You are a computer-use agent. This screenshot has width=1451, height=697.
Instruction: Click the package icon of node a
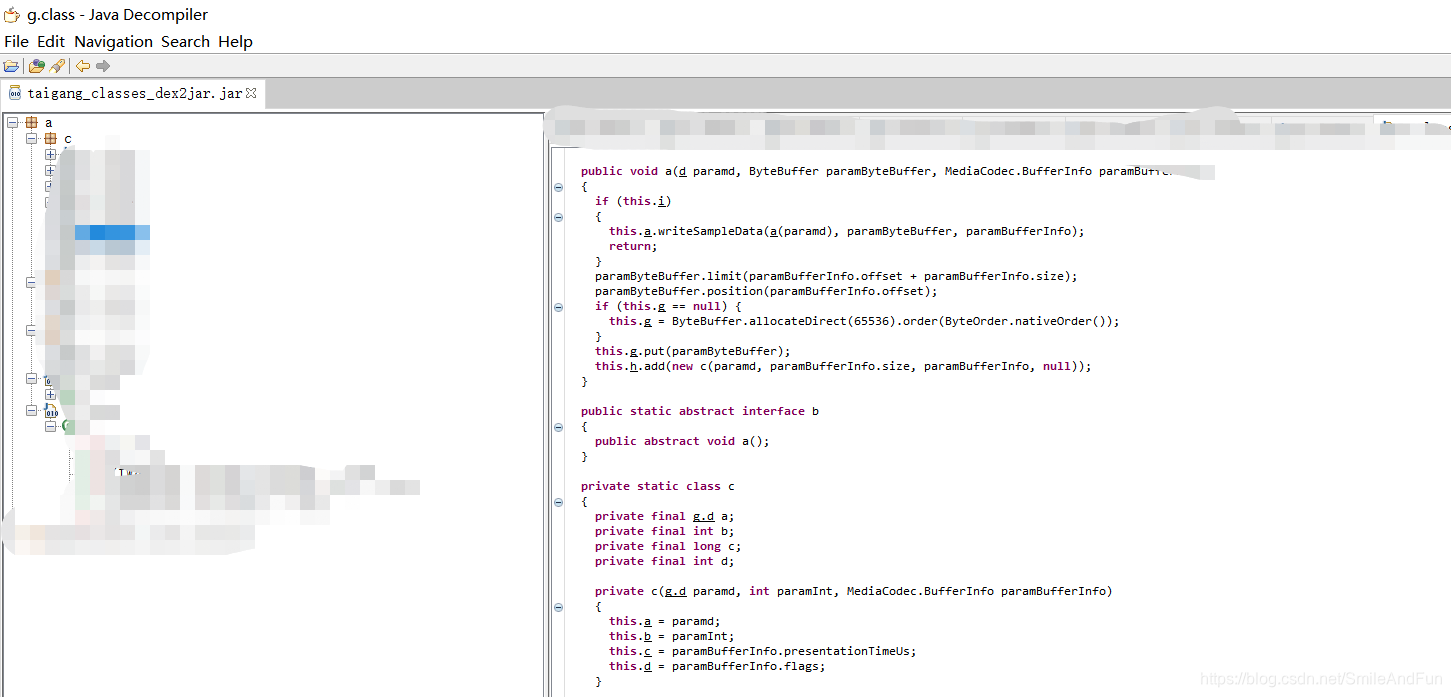[31, 123]
